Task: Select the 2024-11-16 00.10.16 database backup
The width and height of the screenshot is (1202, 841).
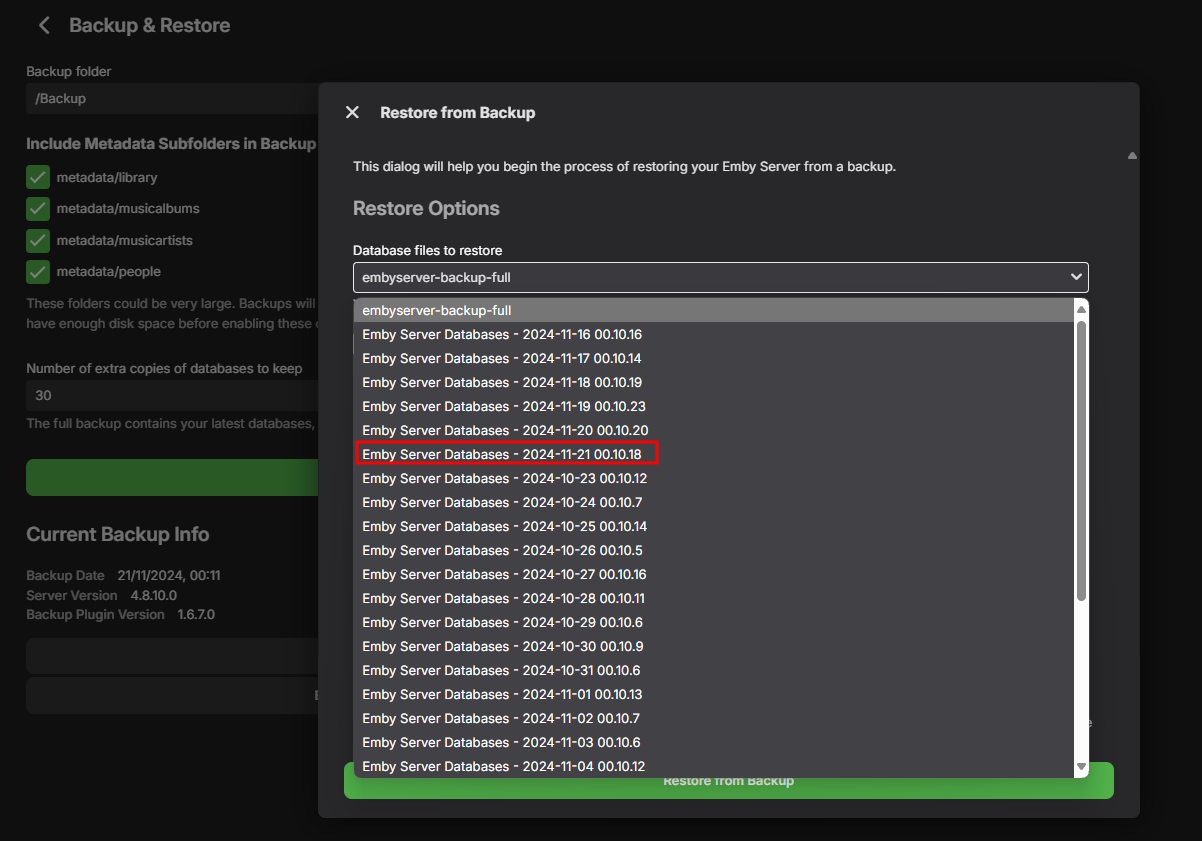Action: 502,335
